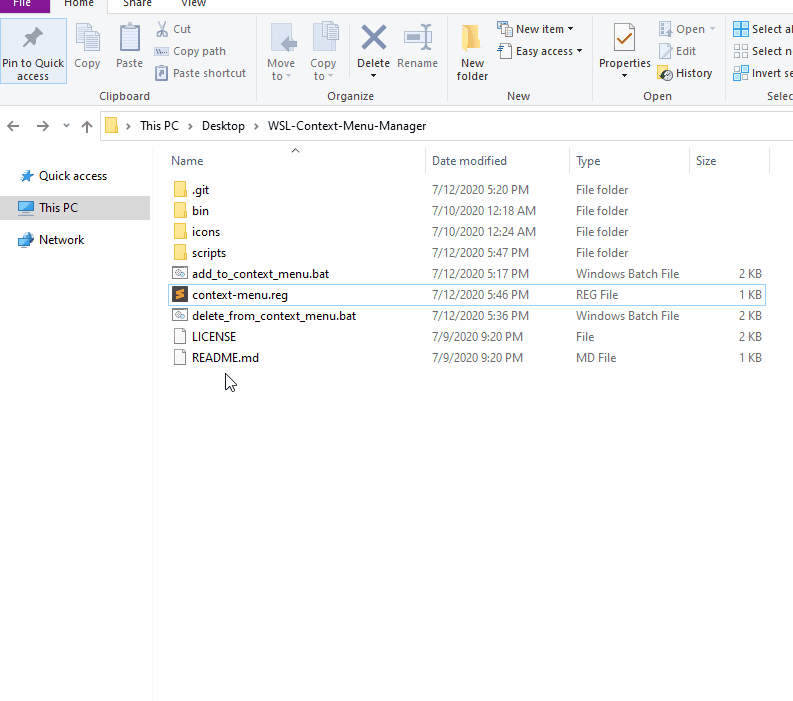Expand chevron after This PC in address bar
The width and height of the screenshot is (793, 701).
point(190,126)
